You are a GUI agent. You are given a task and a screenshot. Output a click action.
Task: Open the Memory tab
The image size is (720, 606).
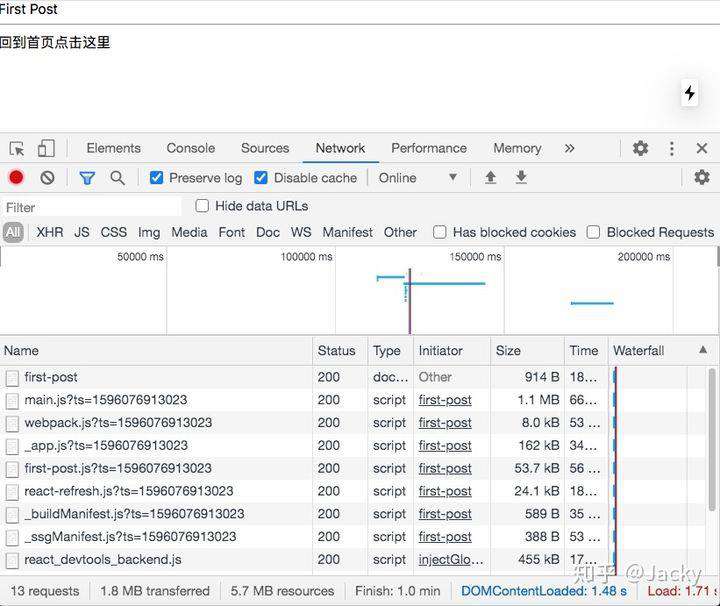[517, 148]
